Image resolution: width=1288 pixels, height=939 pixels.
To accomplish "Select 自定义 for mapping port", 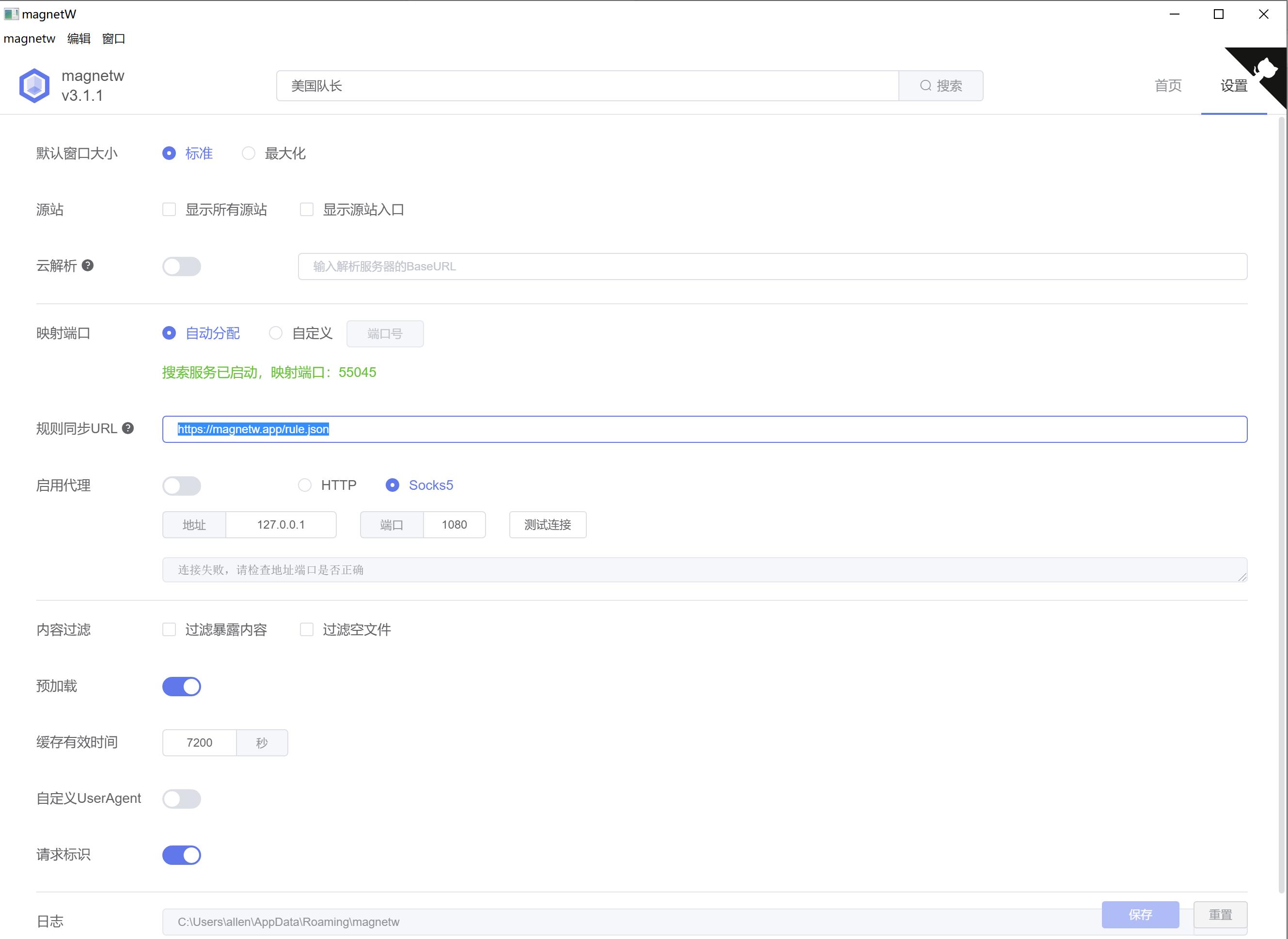I will click(x=276, y=333).
